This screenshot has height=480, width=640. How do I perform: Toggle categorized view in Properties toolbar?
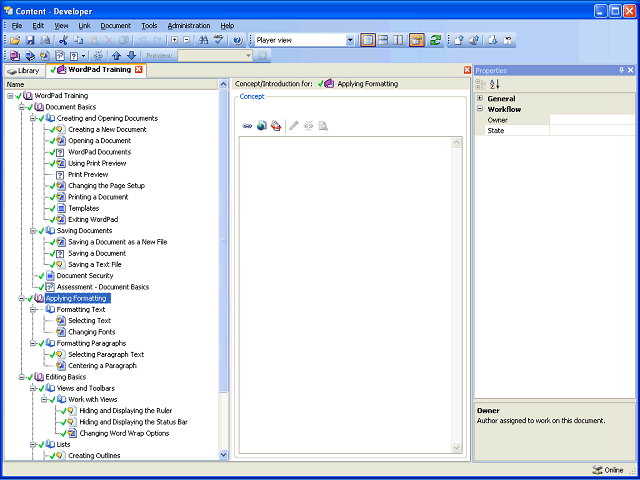pos(480,84)
